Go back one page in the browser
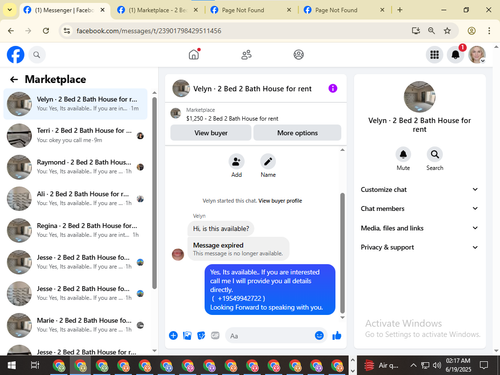 pos(11,31)
